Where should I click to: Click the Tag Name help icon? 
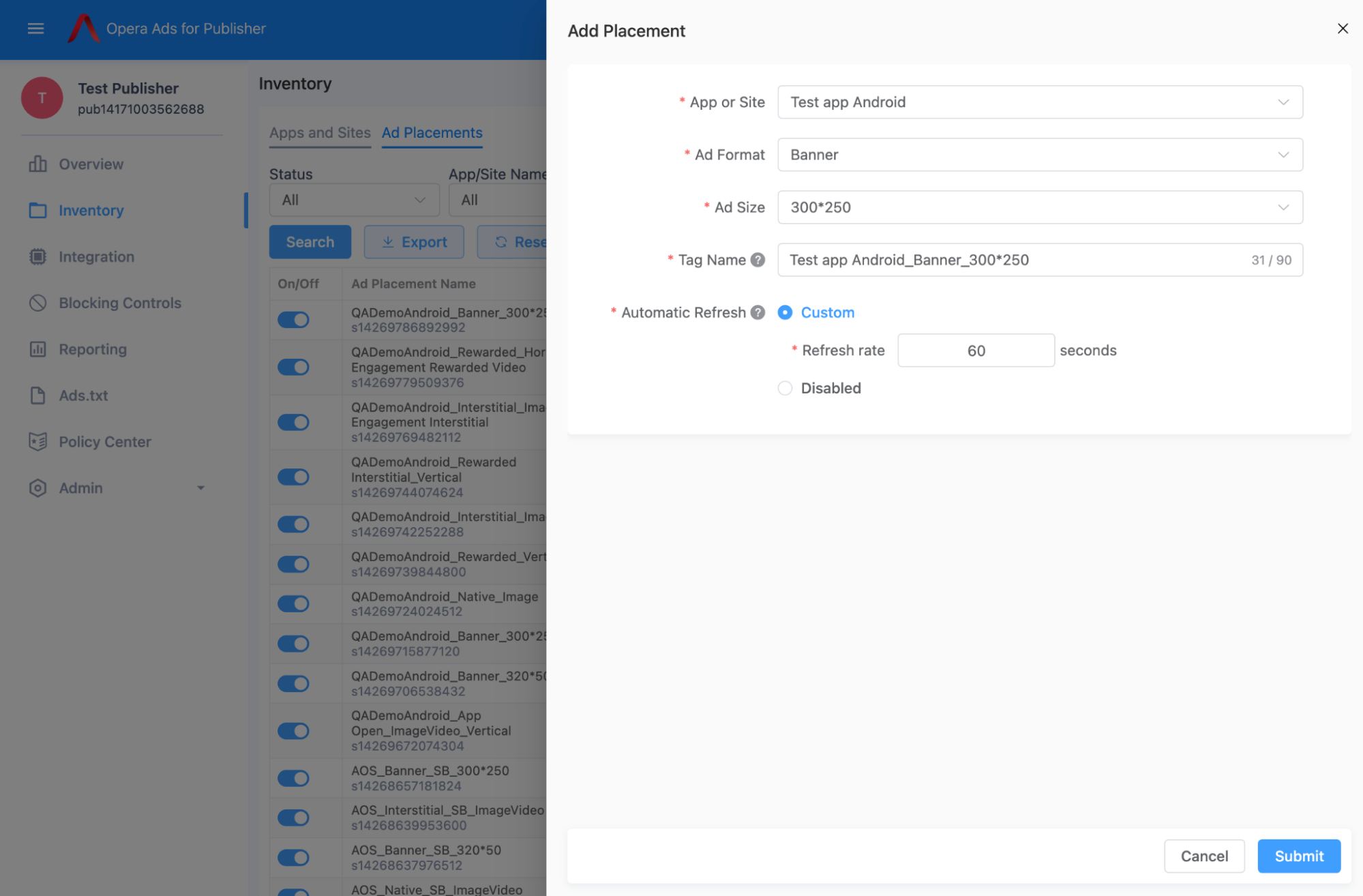(758, 260)
